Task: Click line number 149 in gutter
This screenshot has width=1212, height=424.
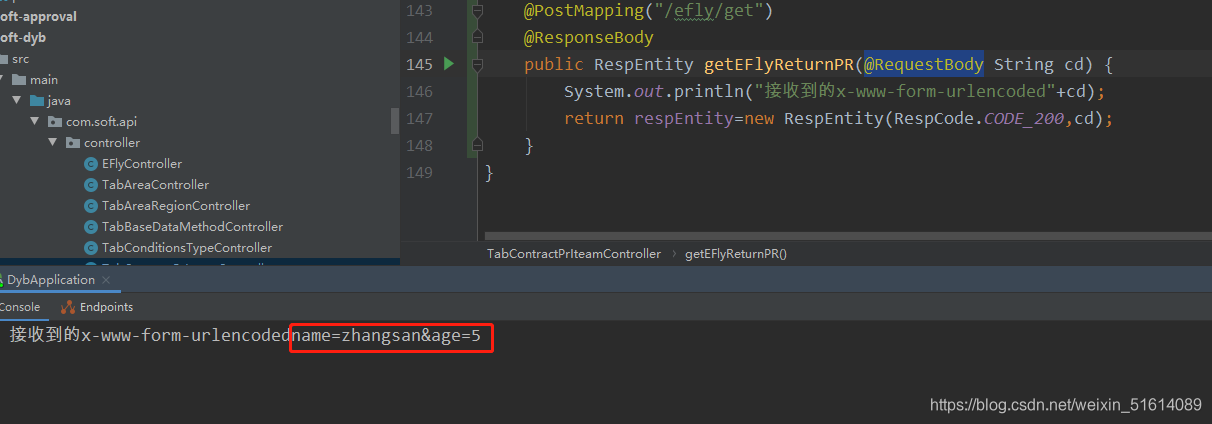Action: coord(418,172)
